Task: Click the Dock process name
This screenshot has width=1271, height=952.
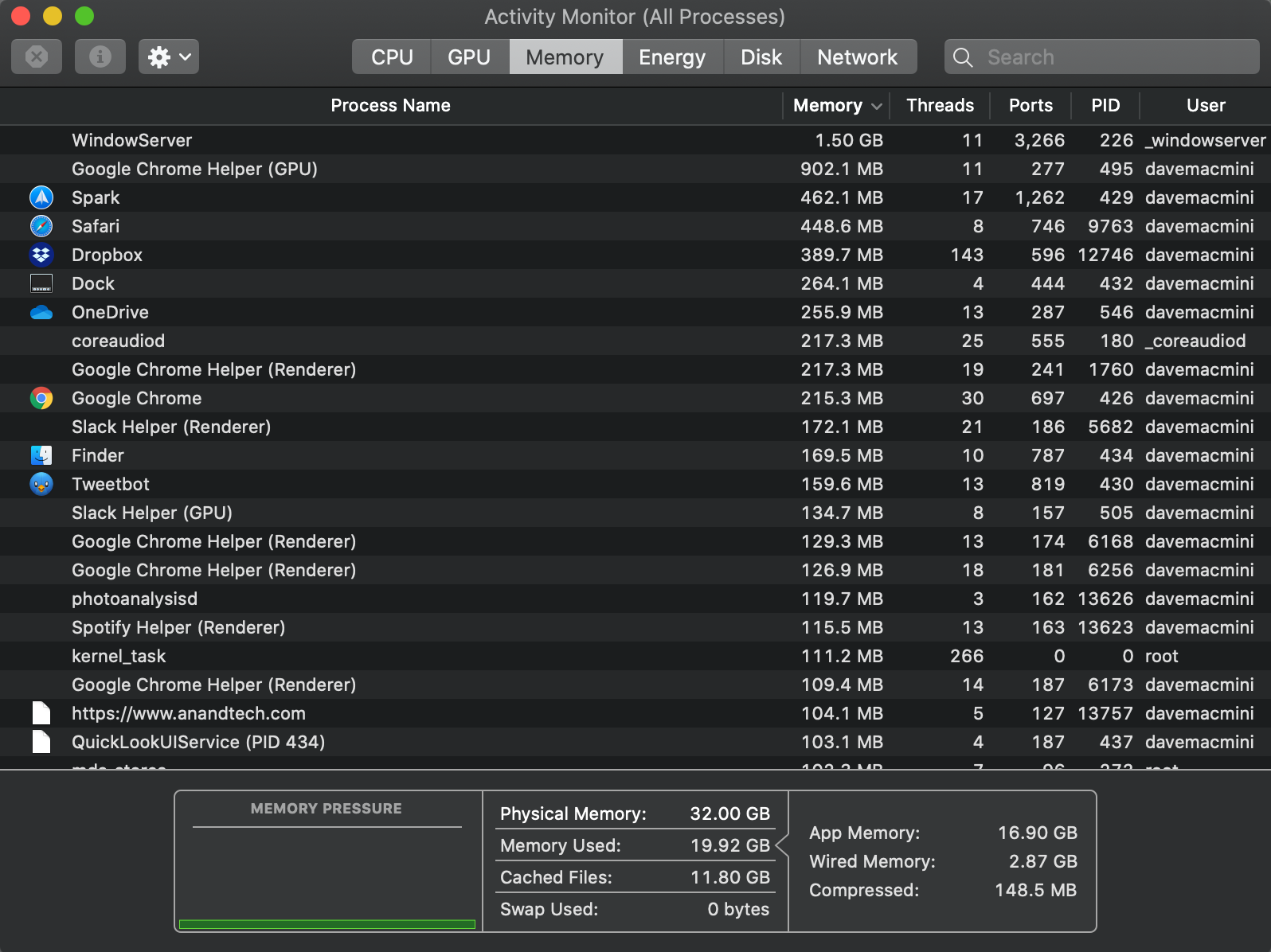Action: 93,283
